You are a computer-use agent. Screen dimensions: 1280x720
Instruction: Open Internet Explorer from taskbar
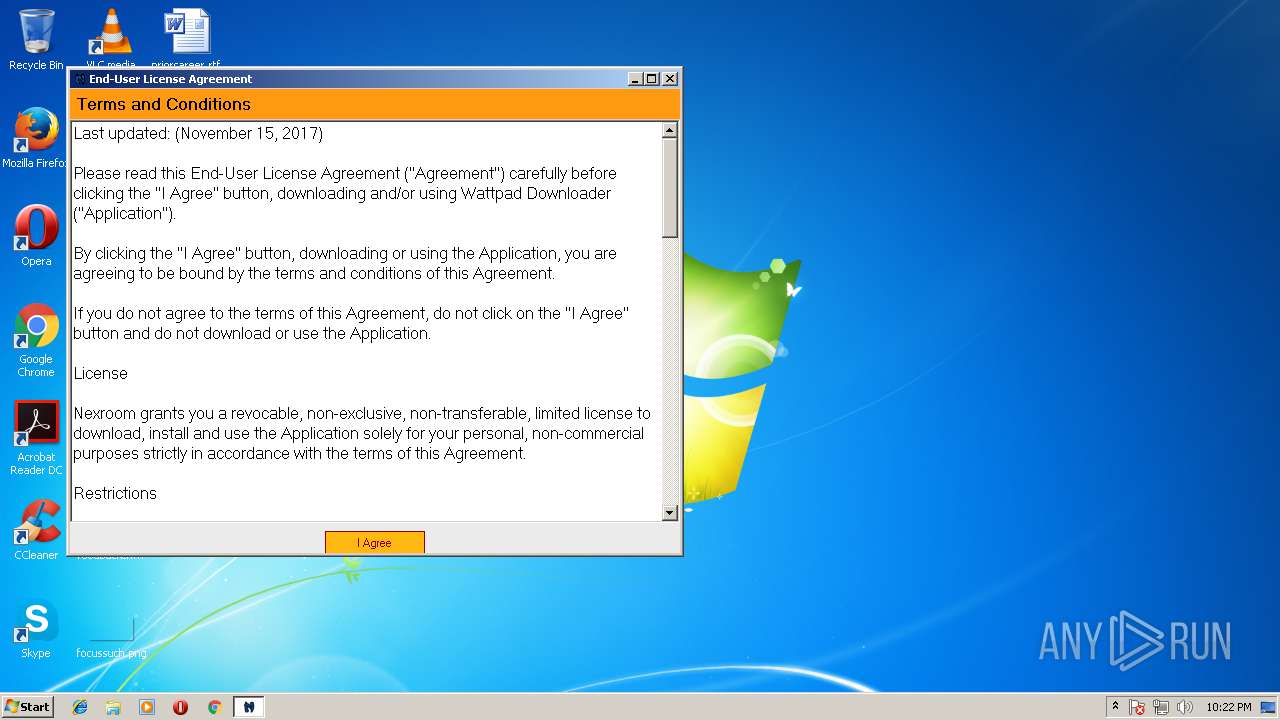(x=80, y=707)
